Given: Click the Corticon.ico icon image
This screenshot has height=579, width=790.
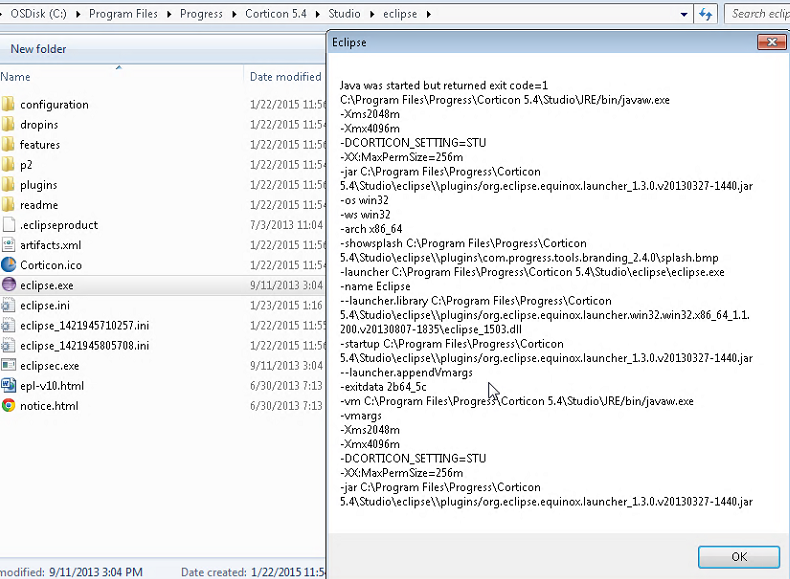Looking at the screenshot, I should (x=9, y=265).
